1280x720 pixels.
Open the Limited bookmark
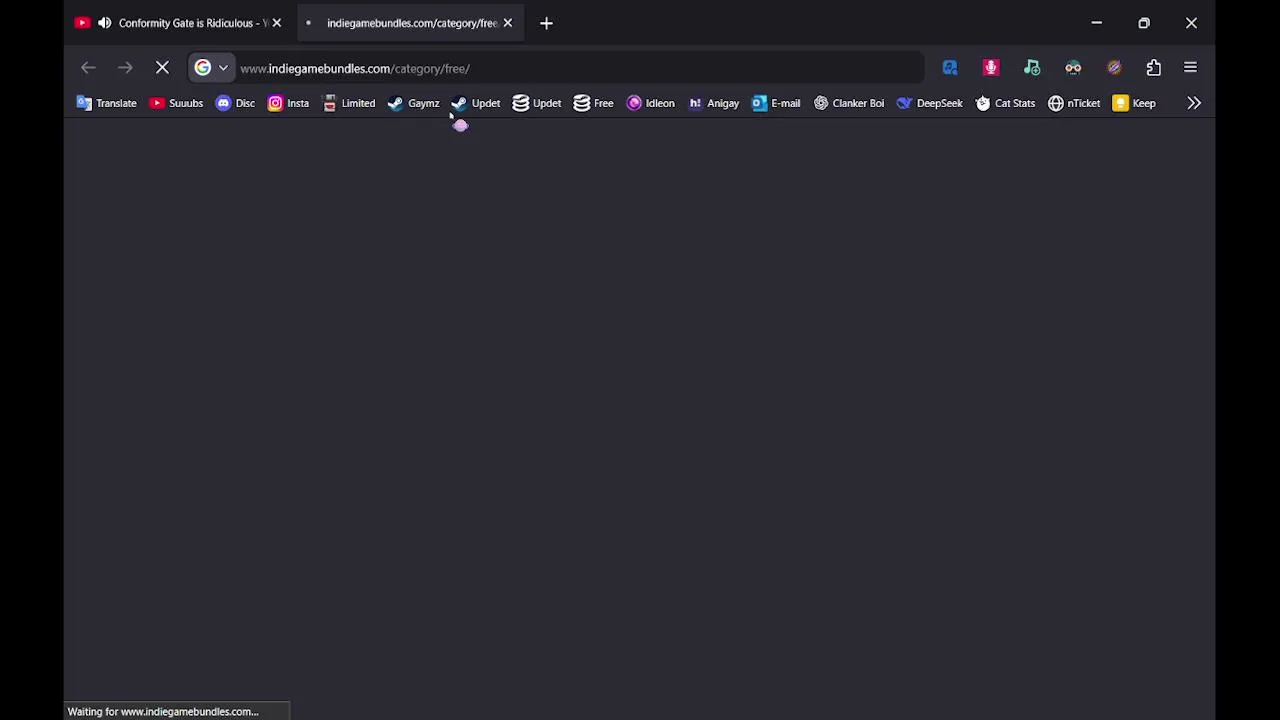click(349, 103)
